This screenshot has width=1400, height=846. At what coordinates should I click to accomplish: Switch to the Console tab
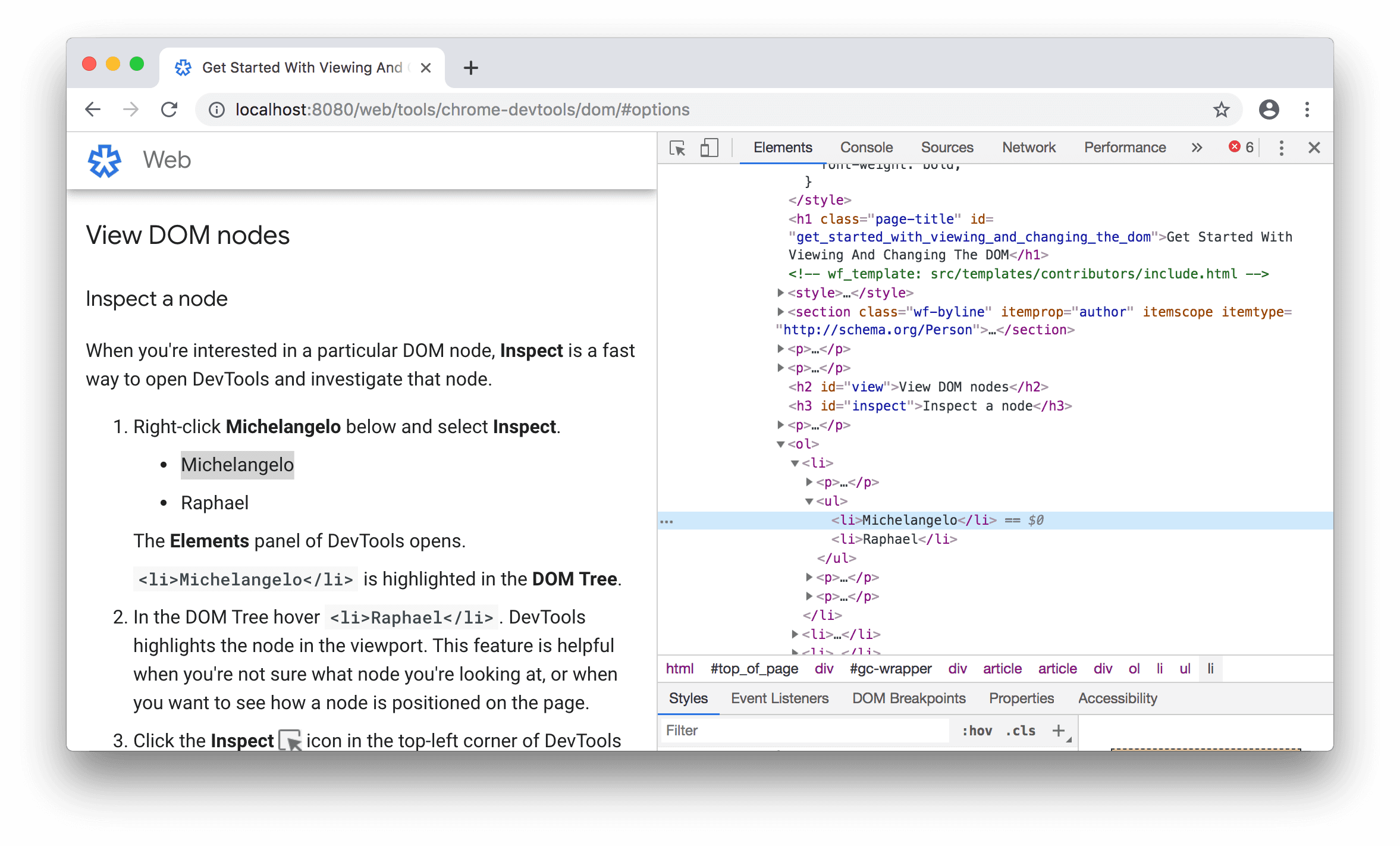[866, 146]
